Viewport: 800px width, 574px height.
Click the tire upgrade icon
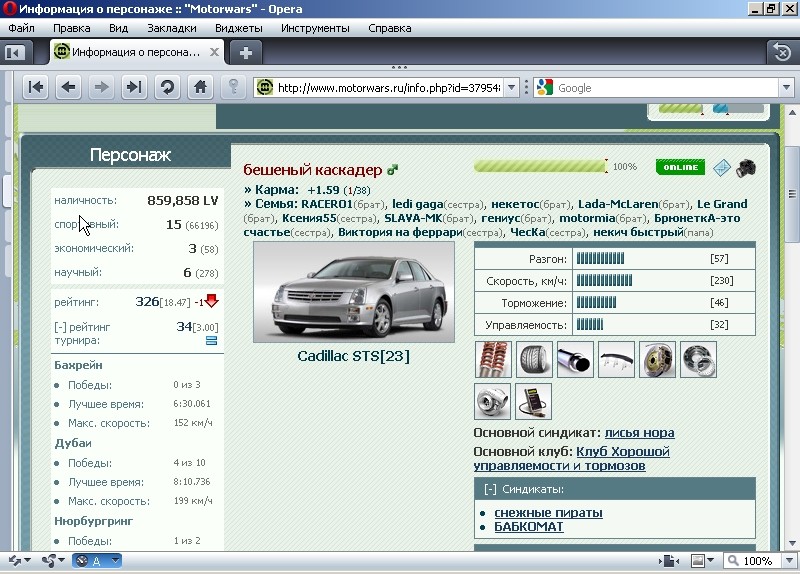pos(534,360)
